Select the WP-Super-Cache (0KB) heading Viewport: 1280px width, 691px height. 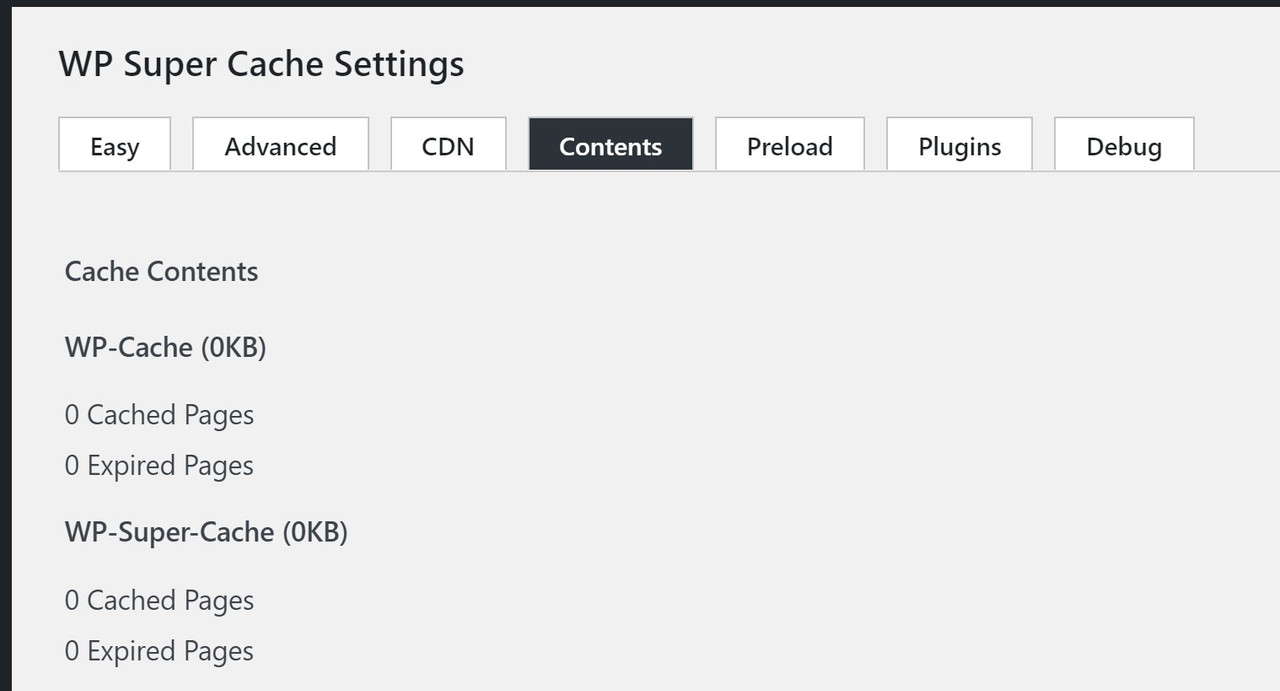(x=206, y=532)
